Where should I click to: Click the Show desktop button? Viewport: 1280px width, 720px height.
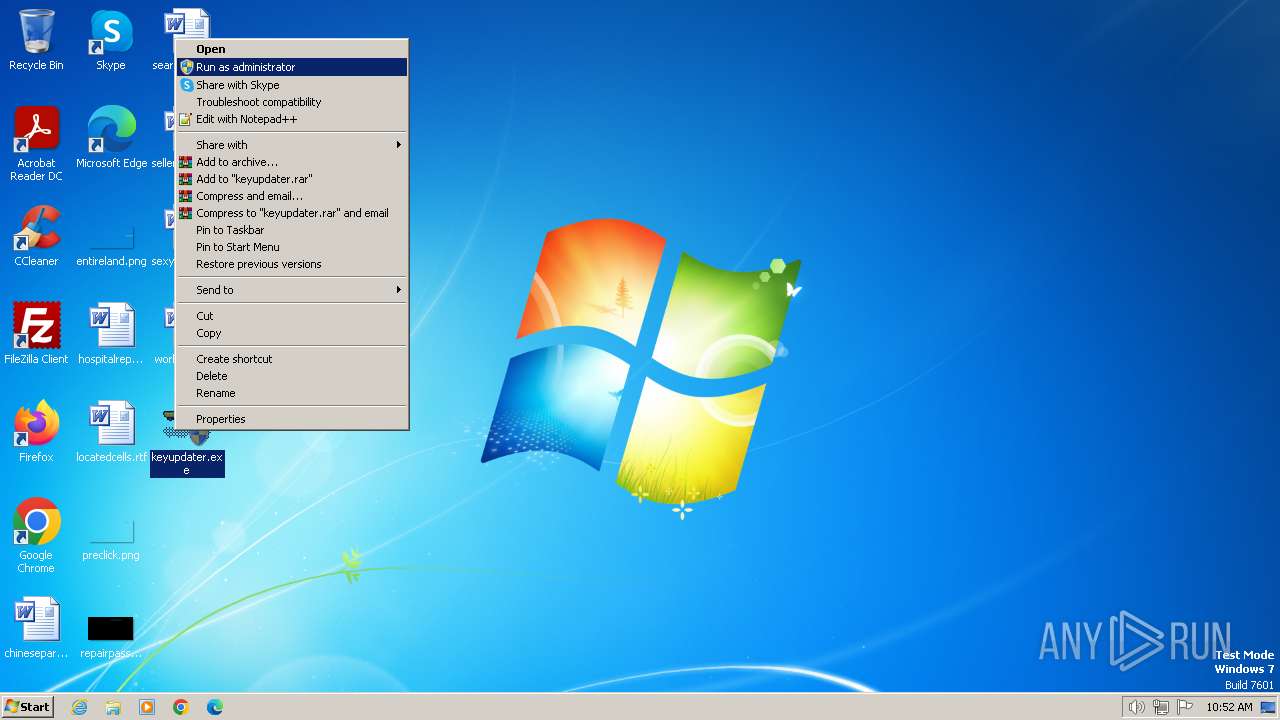[x=1269, y=707]
